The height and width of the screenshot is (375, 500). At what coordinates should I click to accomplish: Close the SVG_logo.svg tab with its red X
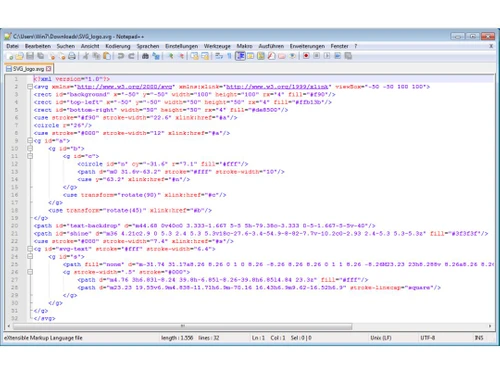[x=49, y=69]
